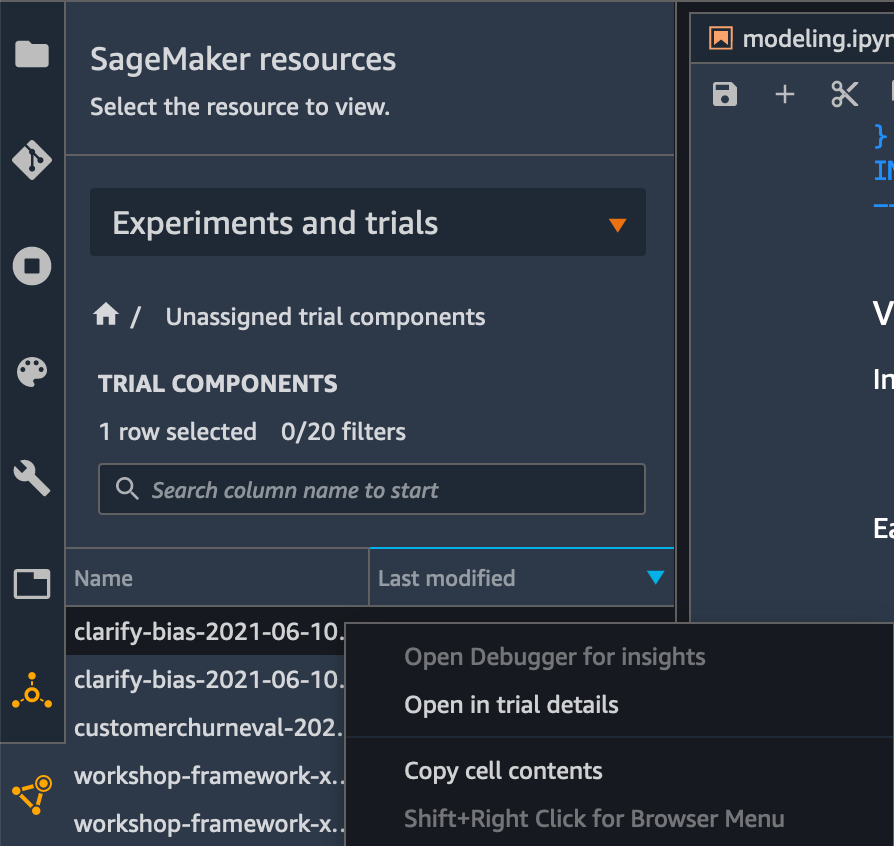Save the notebook with the disk icon
Viewport: 894px width, 846px height.
tap(725, 94)
